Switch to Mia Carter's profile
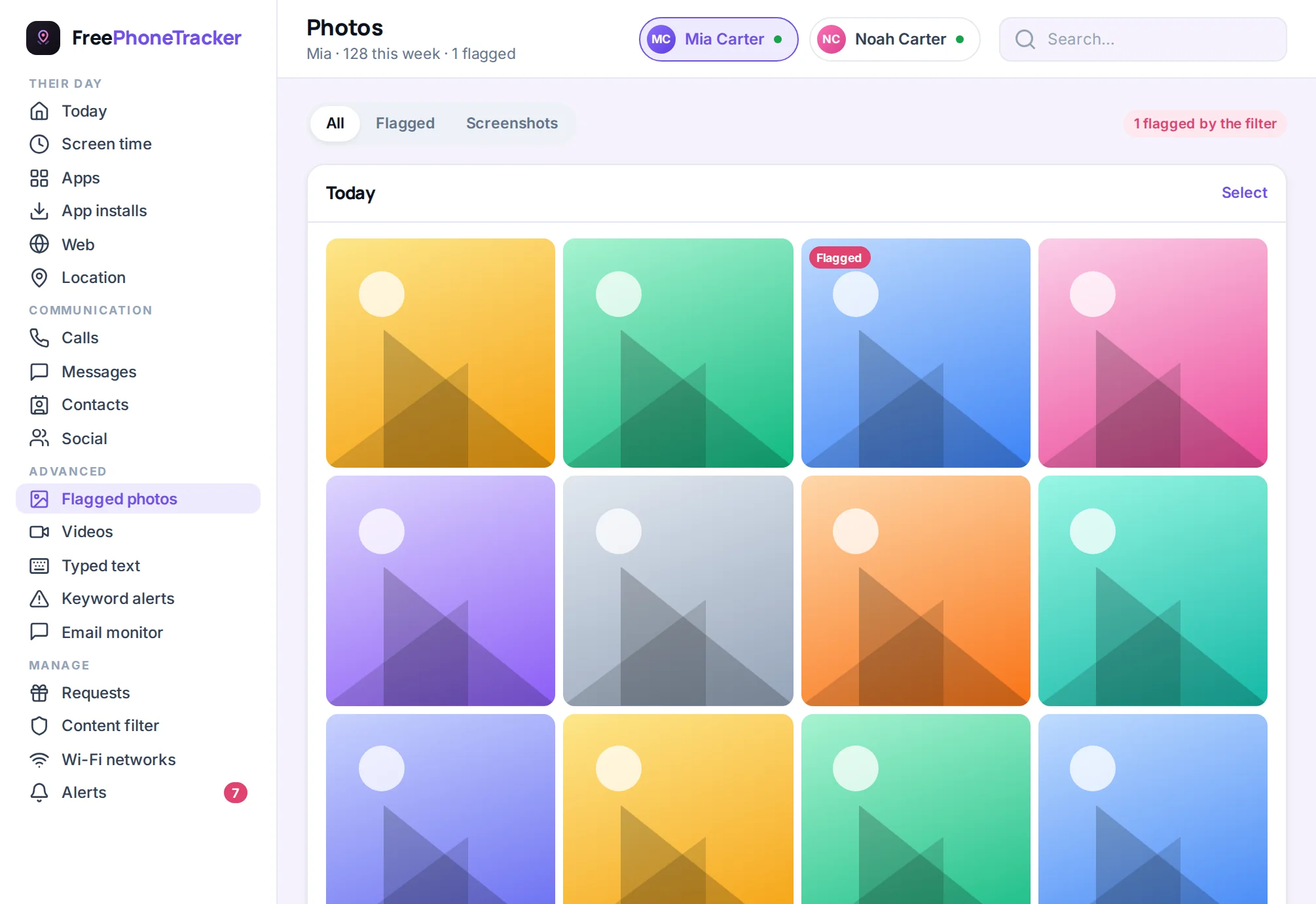Screen dimensions: 1316x904 pyautogui.click(x=718, y=39)
